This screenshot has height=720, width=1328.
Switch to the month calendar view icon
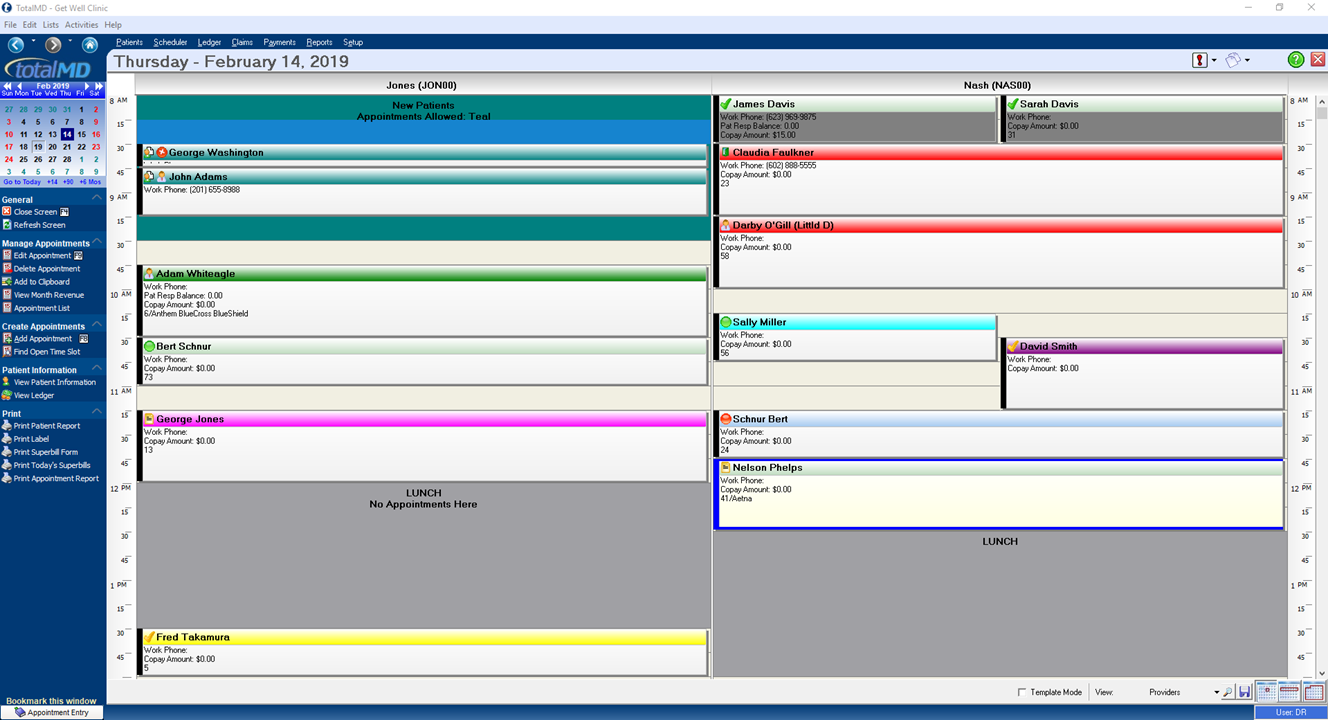[x=1313, y=691]
